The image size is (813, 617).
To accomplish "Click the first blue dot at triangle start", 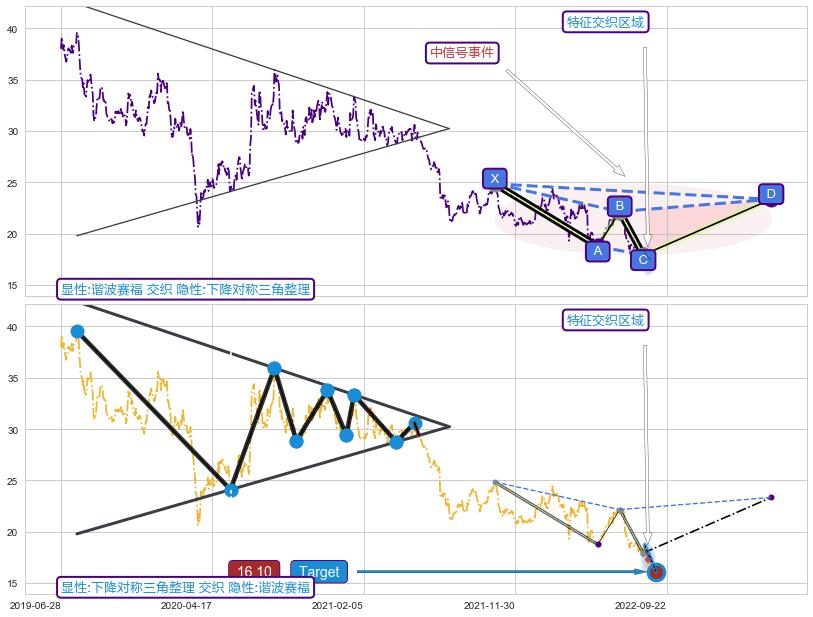I will (x=77, y=331).
